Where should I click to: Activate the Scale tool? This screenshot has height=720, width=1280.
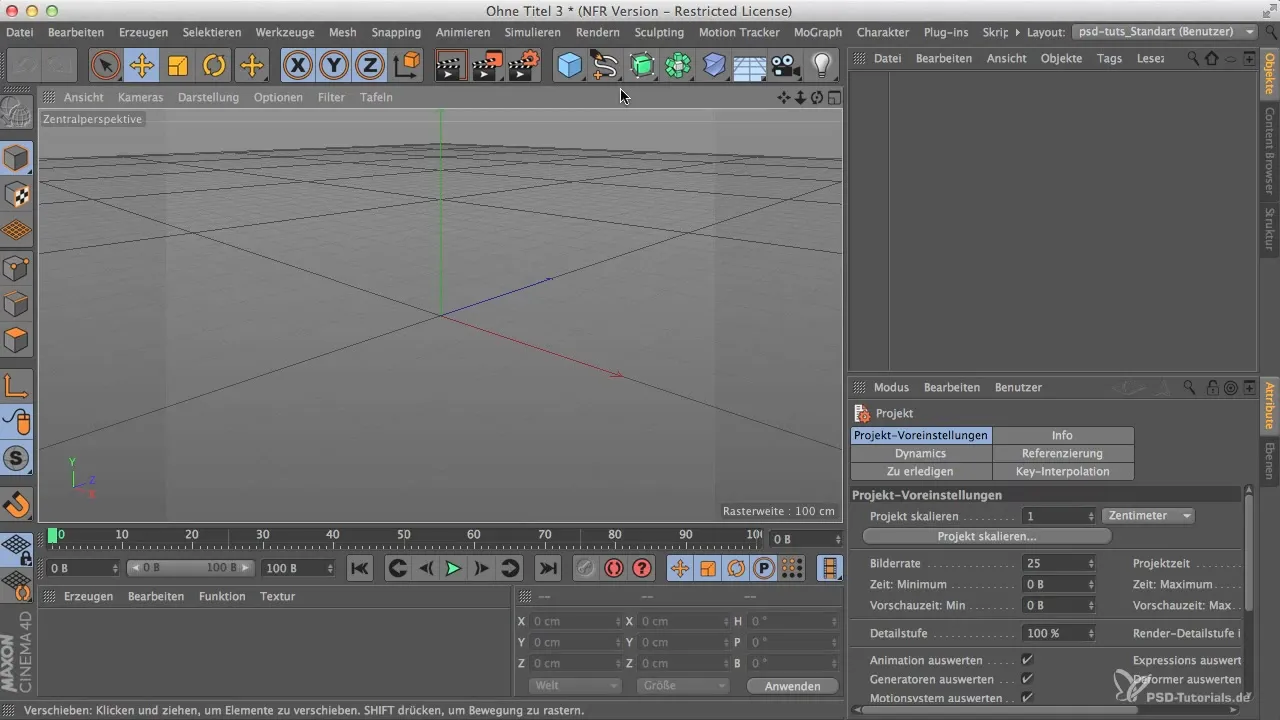(178, 66)
